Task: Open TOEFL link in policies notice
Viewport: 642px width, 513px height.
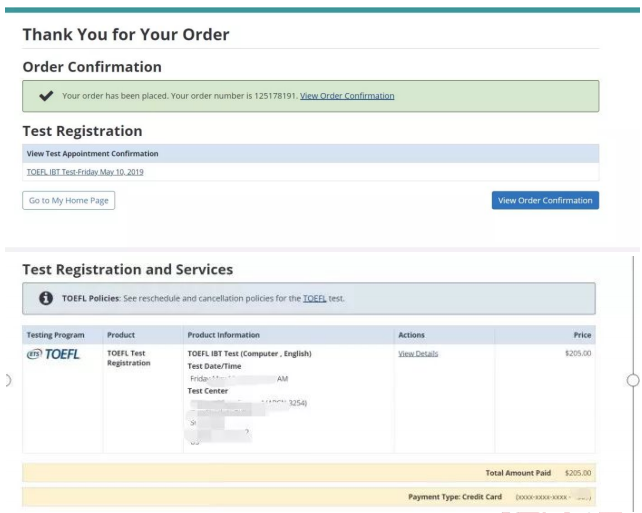Action: click(314, 298)
